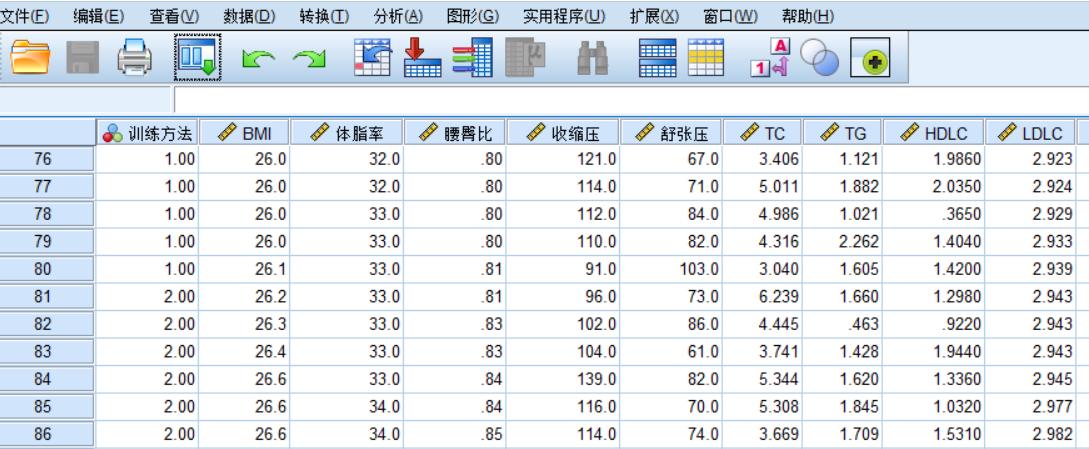Click LDLC cell 2.982 in row 86
This screenshot has width=1089, height=449.
(1031, 434)
